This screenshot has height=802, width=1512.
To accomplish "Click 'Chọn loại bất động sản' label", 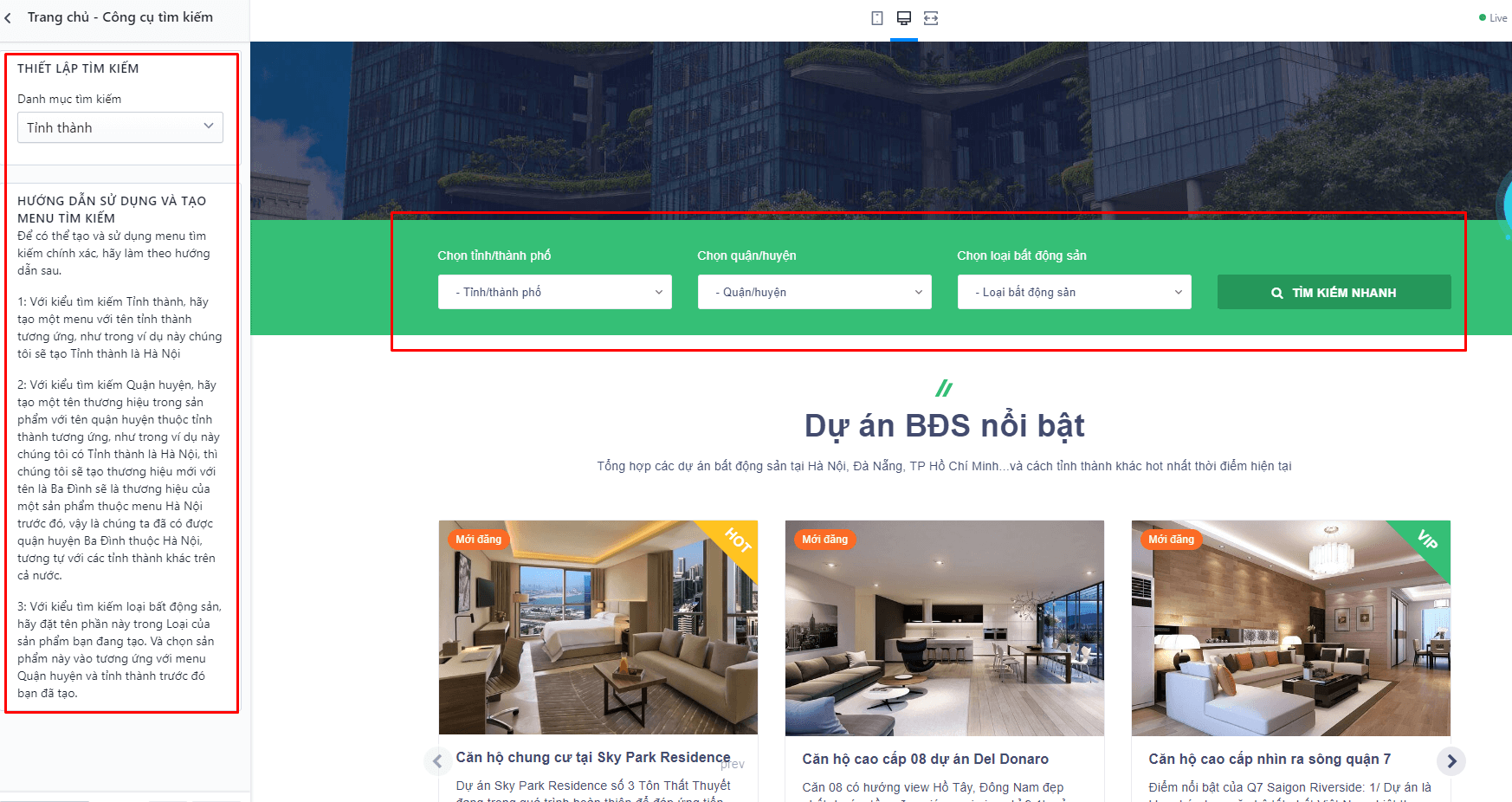I will click(1022, 255).
